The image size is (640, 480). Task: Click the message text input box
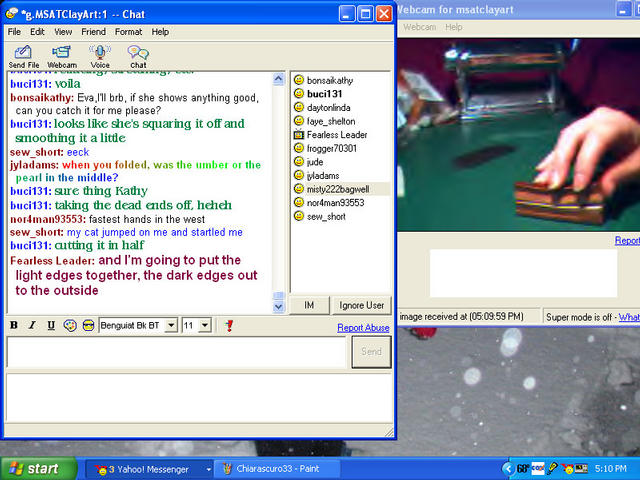[x=176, y=352]
